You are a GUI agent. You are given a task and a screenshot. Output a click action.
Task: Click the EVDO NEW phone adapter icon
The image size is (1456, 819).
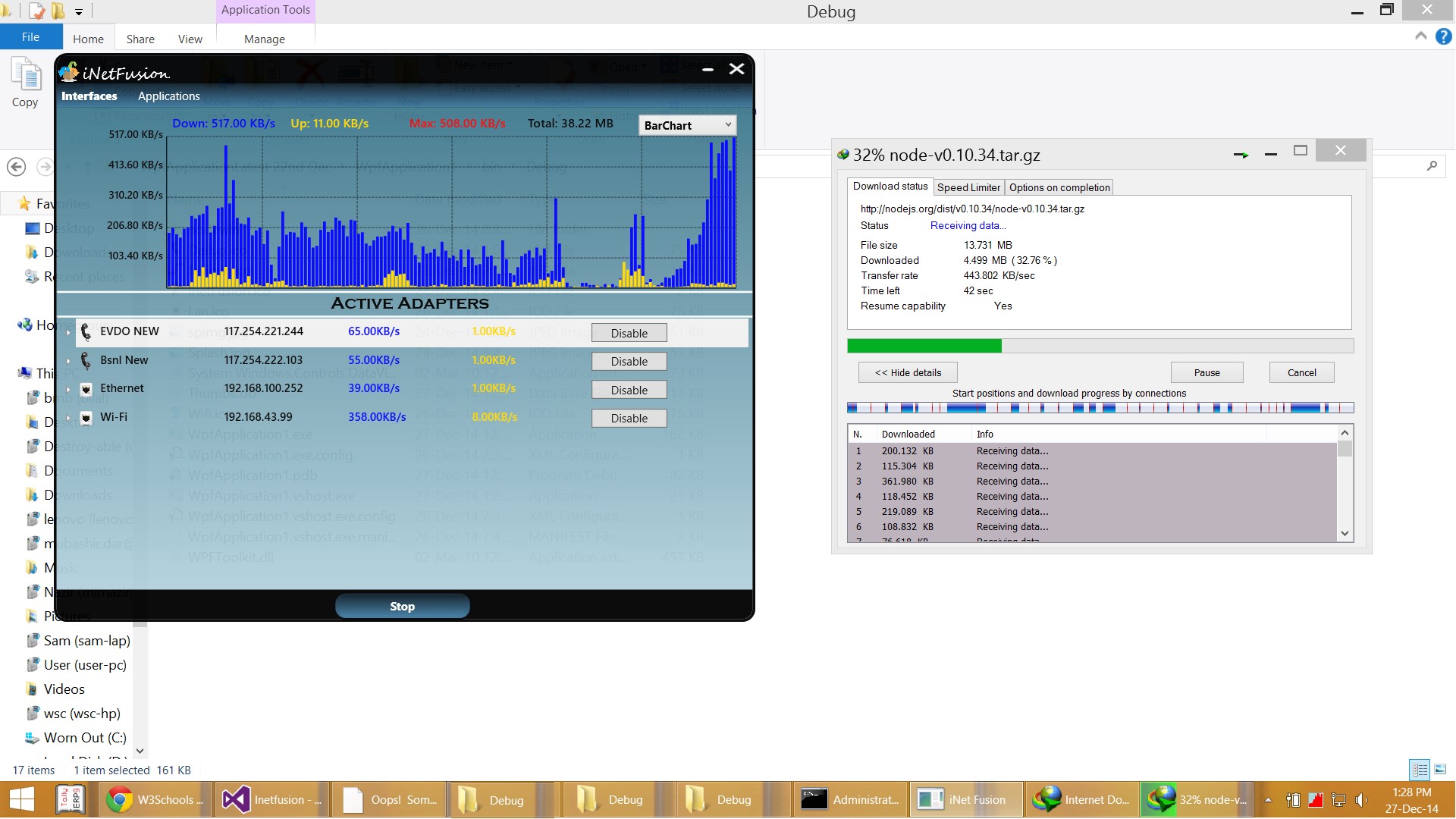86,331
